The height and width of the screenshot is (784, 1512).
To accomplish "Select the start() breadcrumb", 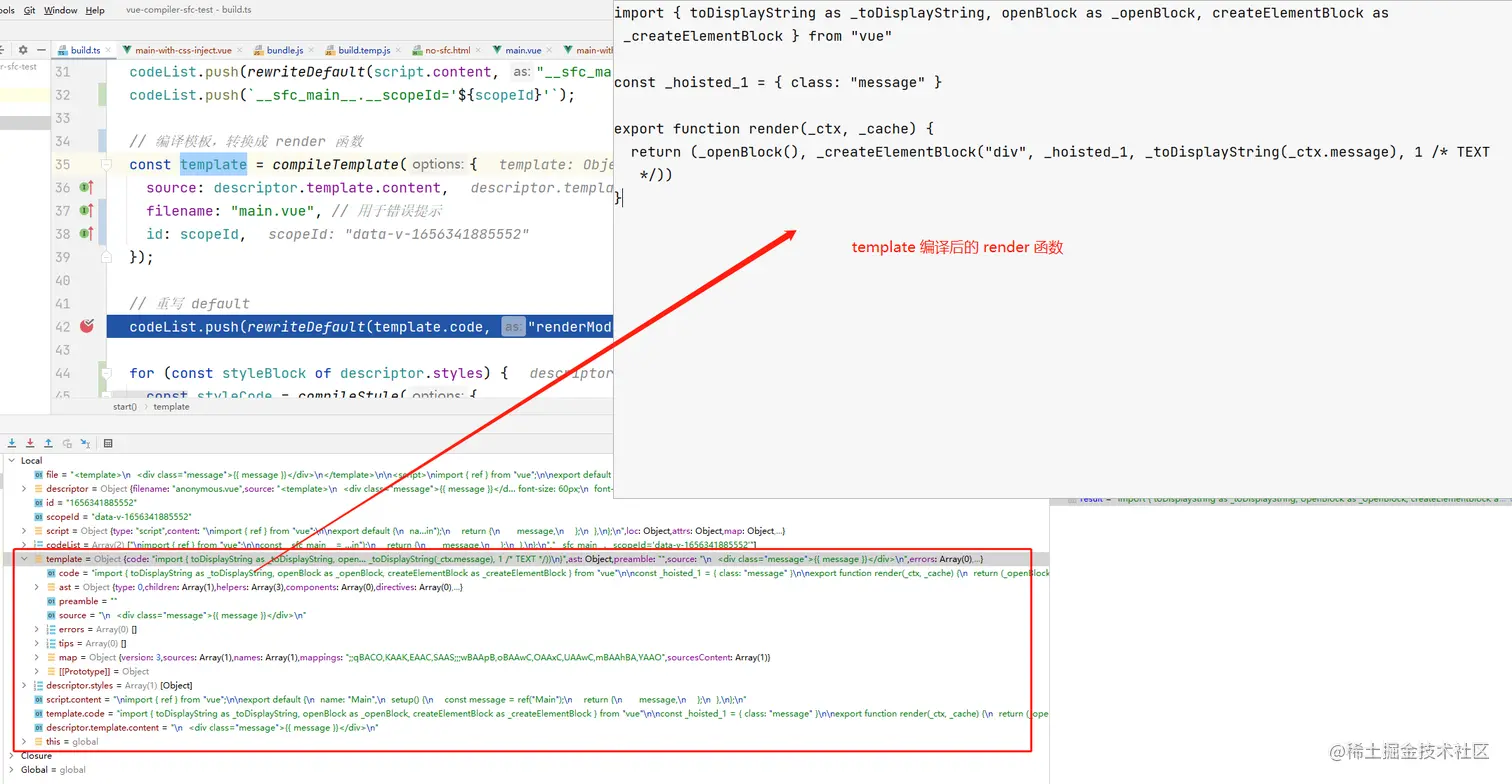I will point(125,407).
